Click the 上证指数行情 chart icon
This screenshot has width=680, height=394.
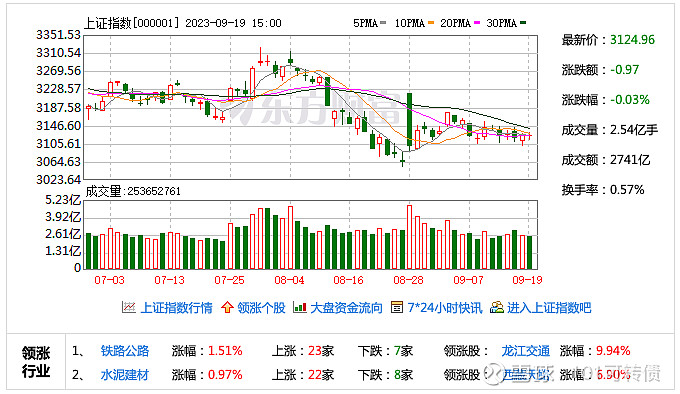(129, 307)
